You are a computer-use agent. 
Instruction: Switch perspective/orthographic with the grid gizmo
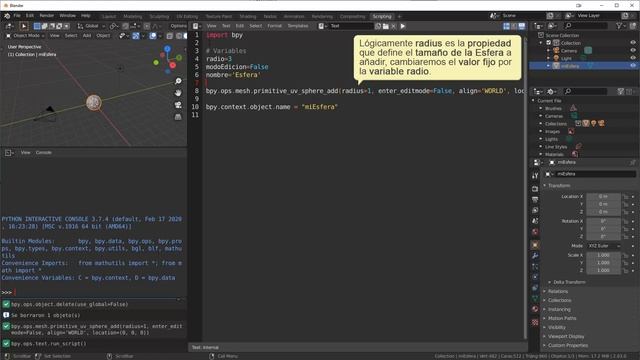pos(178,117)
